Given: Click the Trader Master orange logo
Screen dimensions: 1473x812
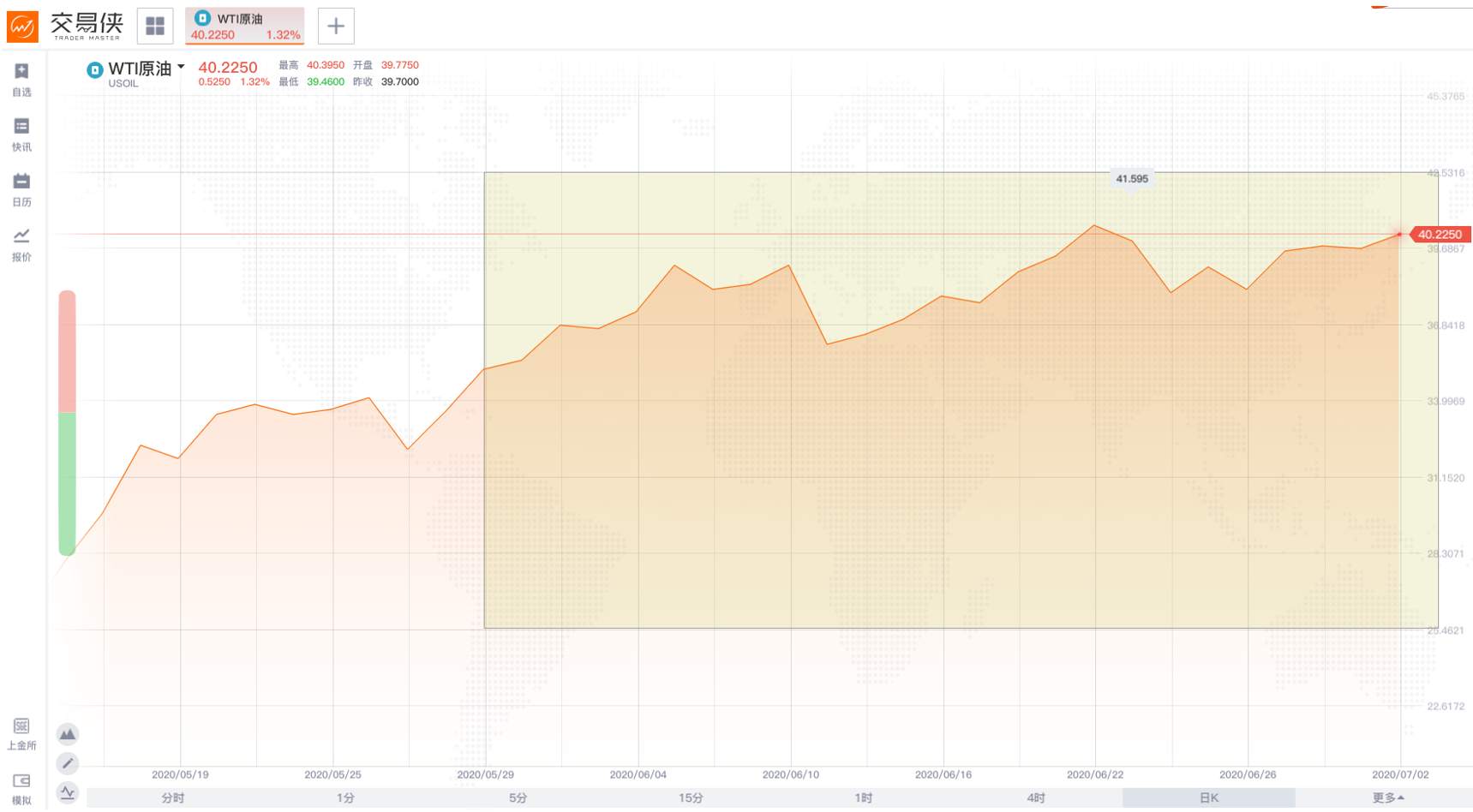Looking at the screenshot, I should pyautogui.click(x=22, y=27).
